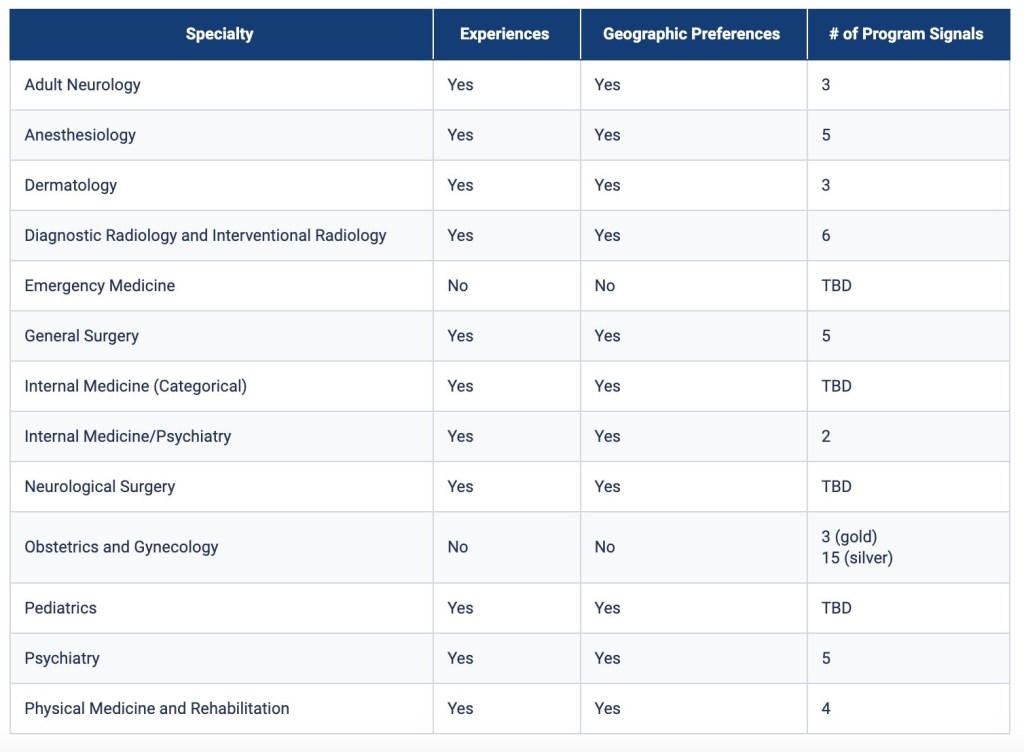Select the Geographic Preferences column header
The width and height of the screenshot is (1024, 752).
pos(691,34)
